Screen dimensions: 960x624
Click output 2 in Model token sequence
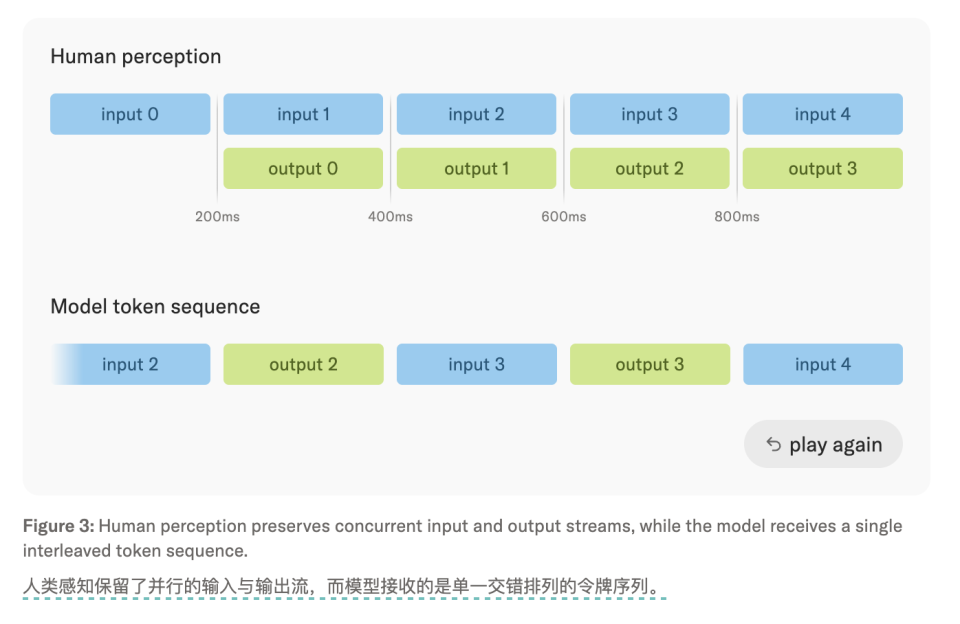tap(304, 364)
